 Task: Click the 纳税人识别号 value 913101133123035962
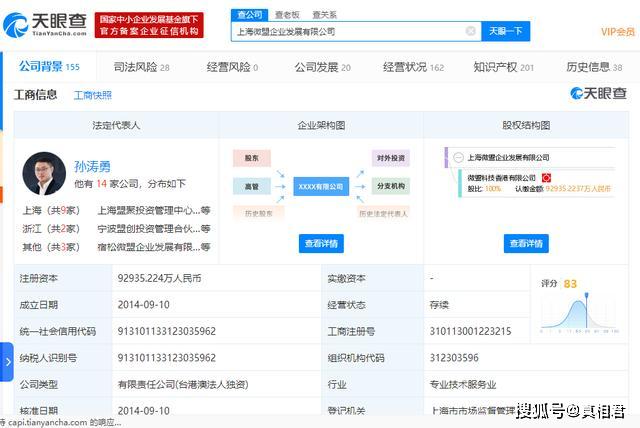pyautogui.click(x=167, y=358)
